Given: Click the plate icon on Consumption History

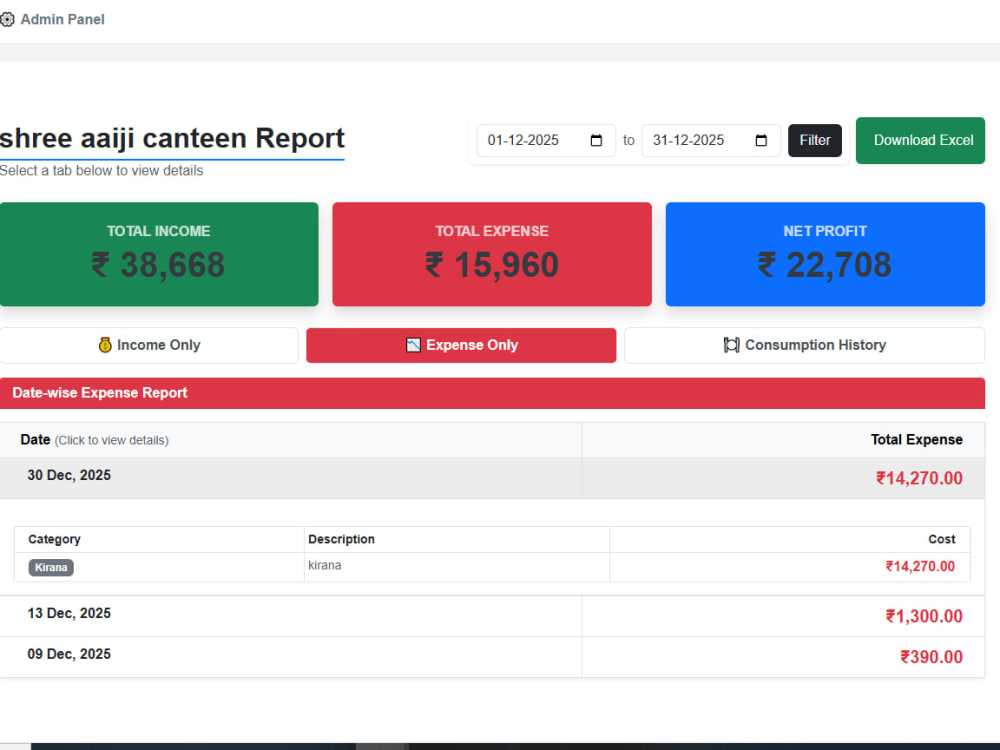Looking at the screenshot, I should click(x=732, y=345).
